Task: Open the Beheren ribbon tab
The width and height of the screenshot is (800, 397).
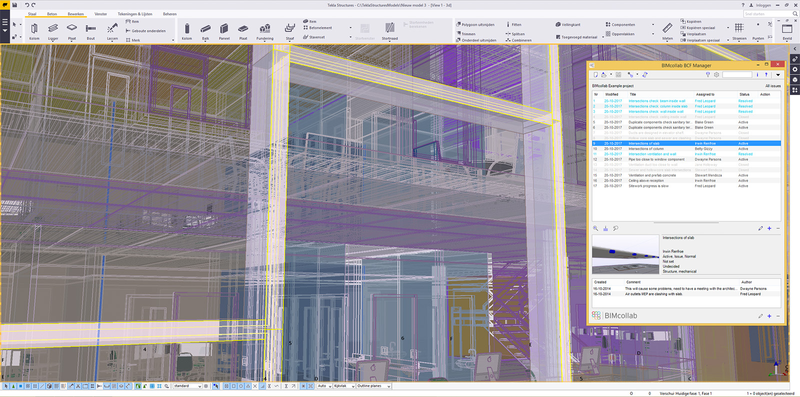Action: click(169, 14)
